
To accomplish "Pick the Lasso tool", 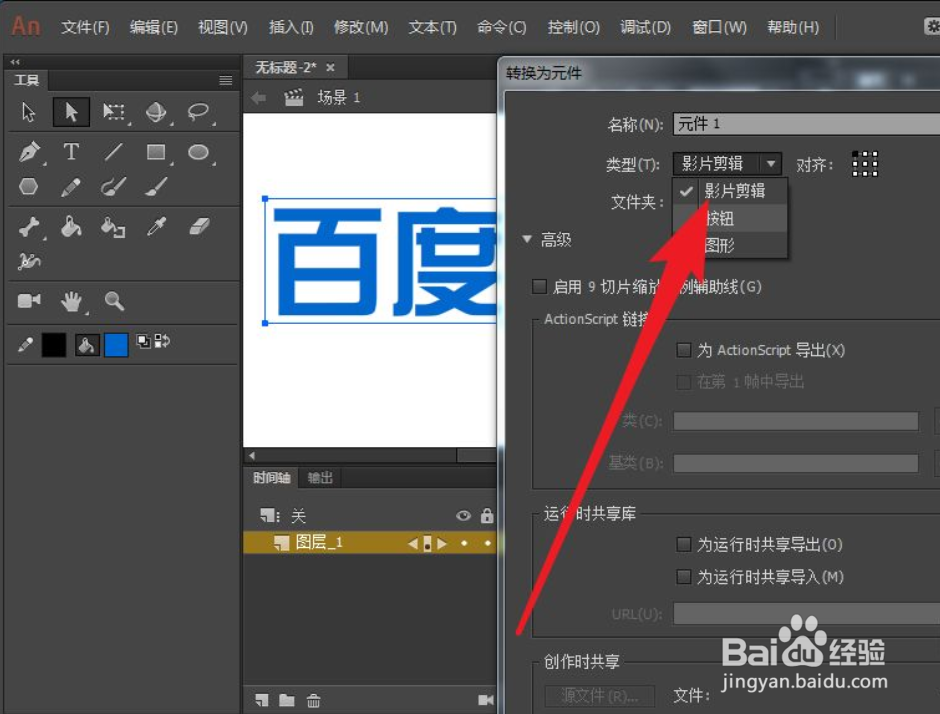I will point(198,112).
